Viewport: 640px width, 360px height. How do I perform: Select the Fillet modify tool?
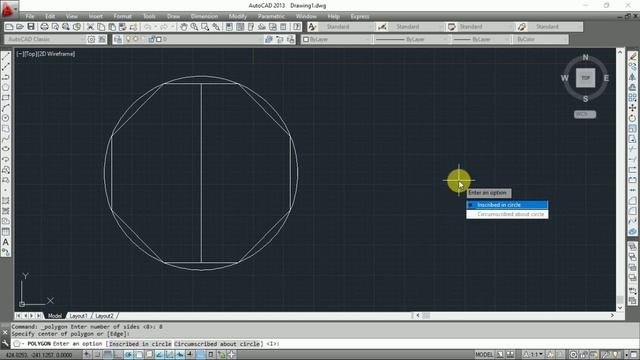click(x=632, y=211)
